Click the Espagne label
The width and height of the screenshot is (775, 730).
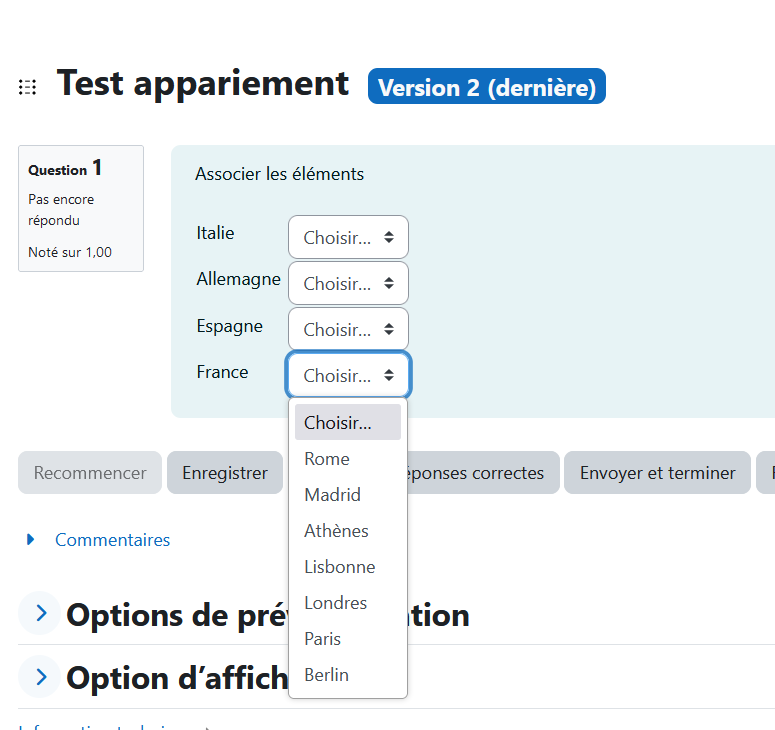coord(229,326)
